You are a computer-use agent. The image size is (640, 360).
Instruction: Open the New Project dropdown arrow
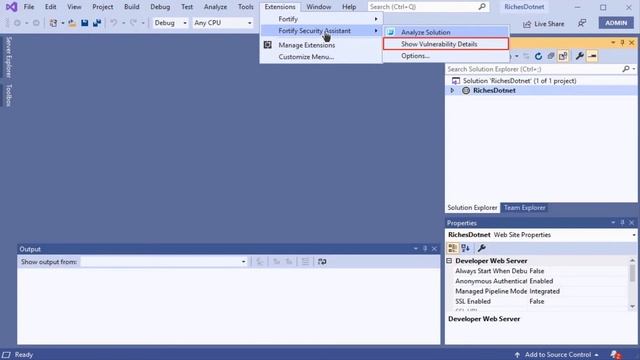(x=63, y=23)
